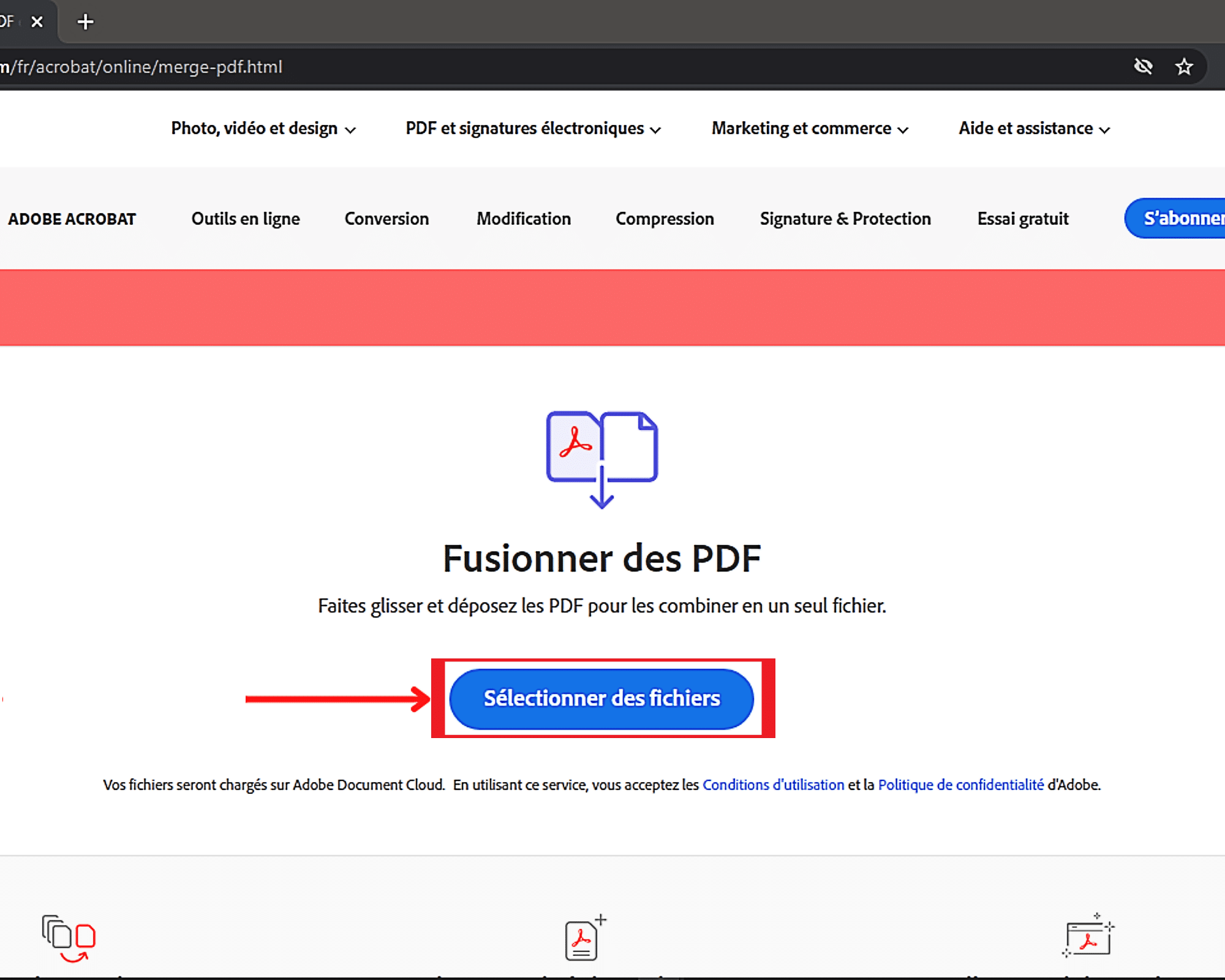Open Outils en ligne tab

tap(246, 219)
